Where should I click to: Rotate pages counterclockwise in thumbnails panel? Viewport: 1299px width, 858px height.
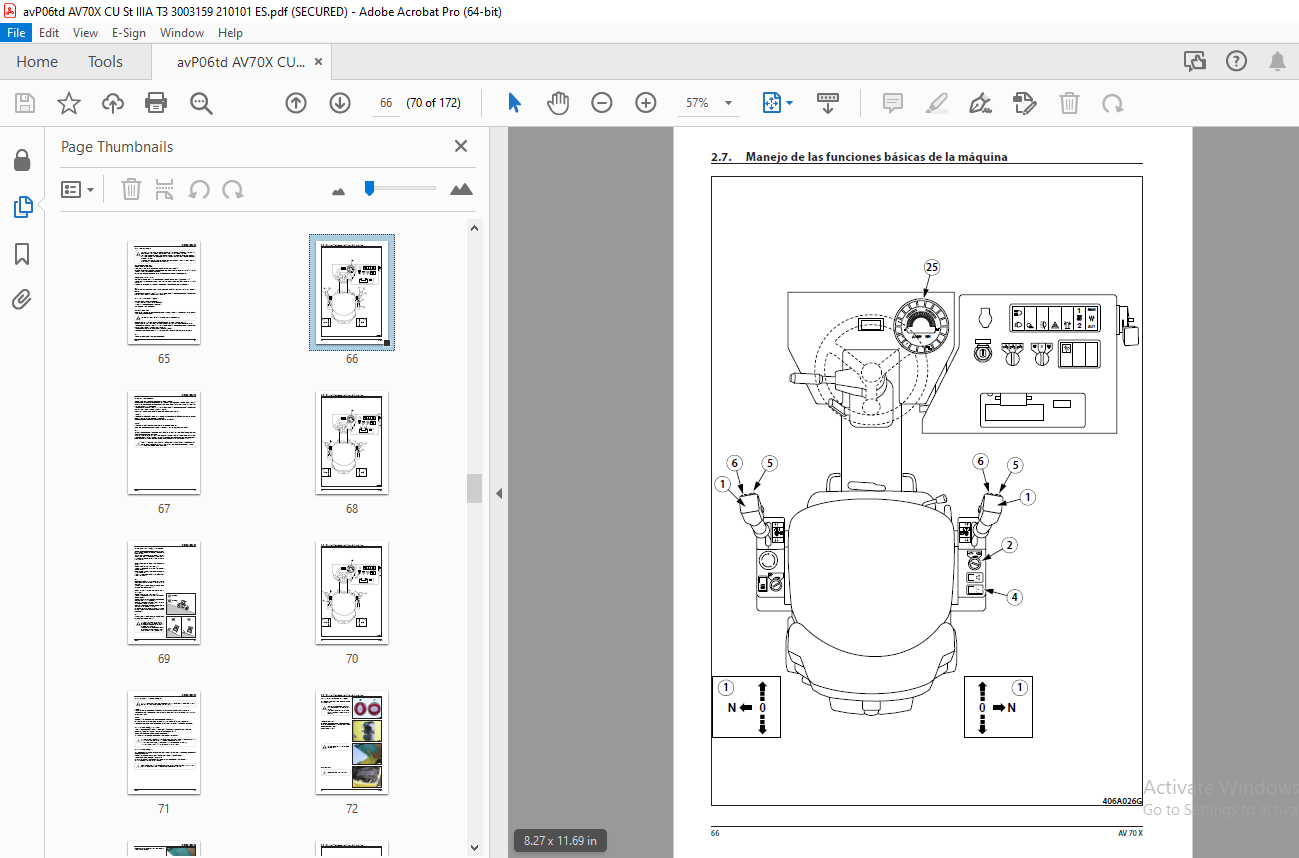[x=199, y=189]
